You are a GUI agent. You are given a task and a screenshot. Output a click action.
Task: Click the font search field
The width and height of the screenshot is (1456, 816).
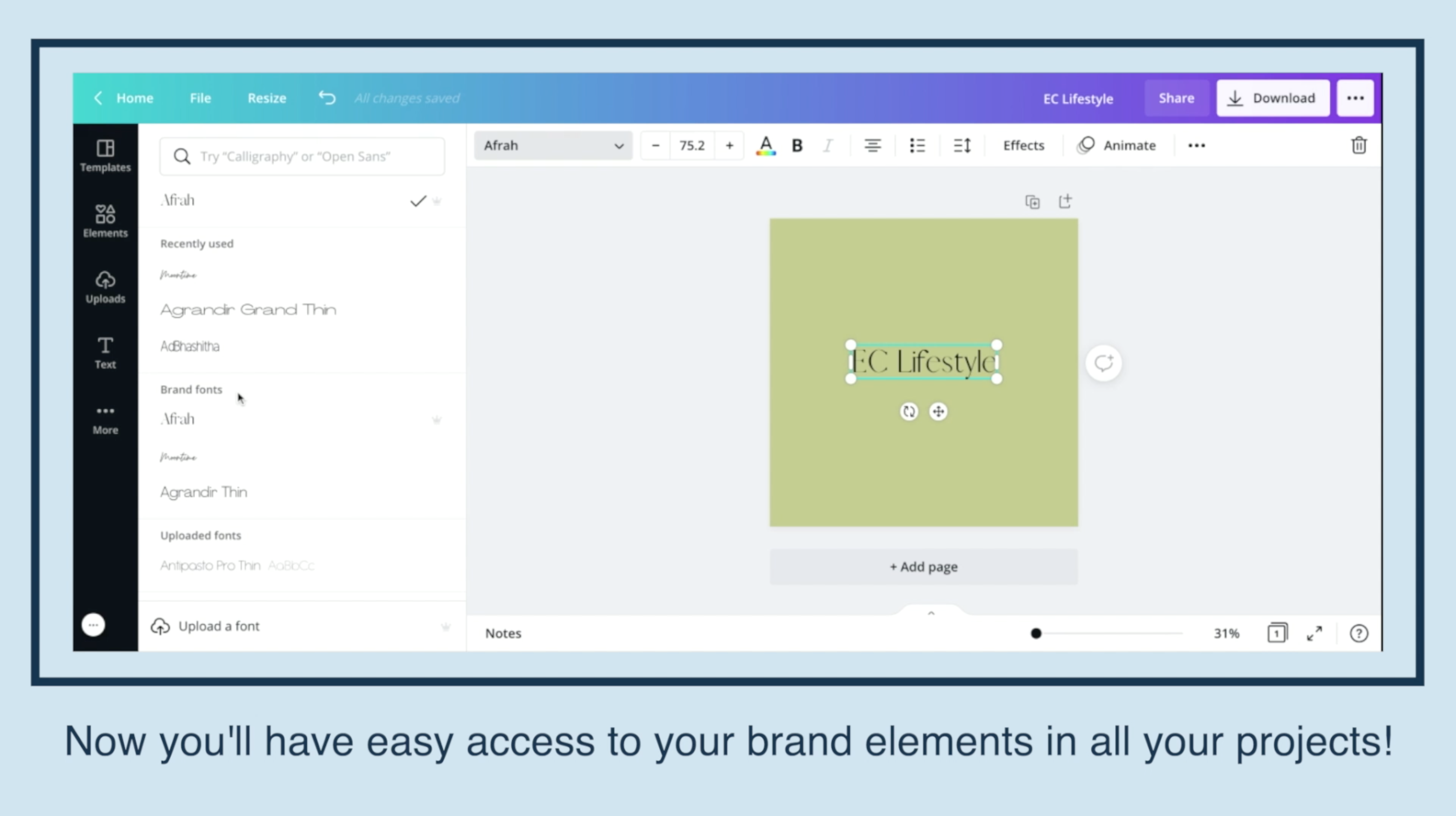click(302, 157)
